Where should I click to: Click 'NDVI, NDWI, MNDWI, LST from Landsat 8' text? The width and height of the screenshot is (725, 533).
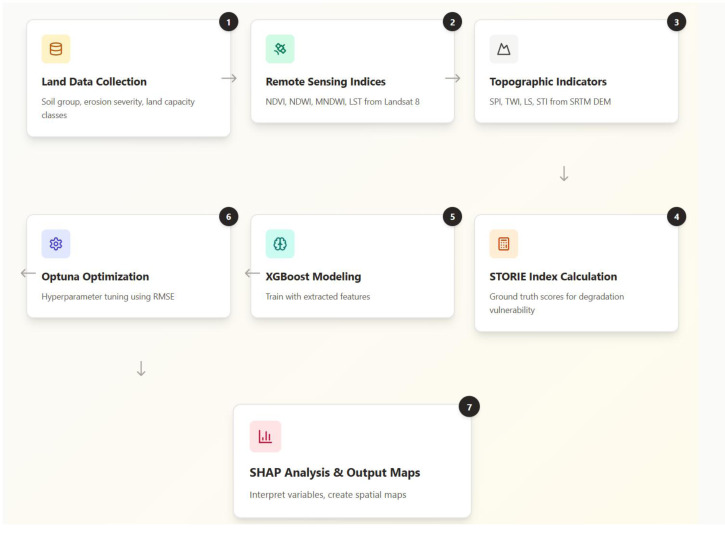coord(342,102)
